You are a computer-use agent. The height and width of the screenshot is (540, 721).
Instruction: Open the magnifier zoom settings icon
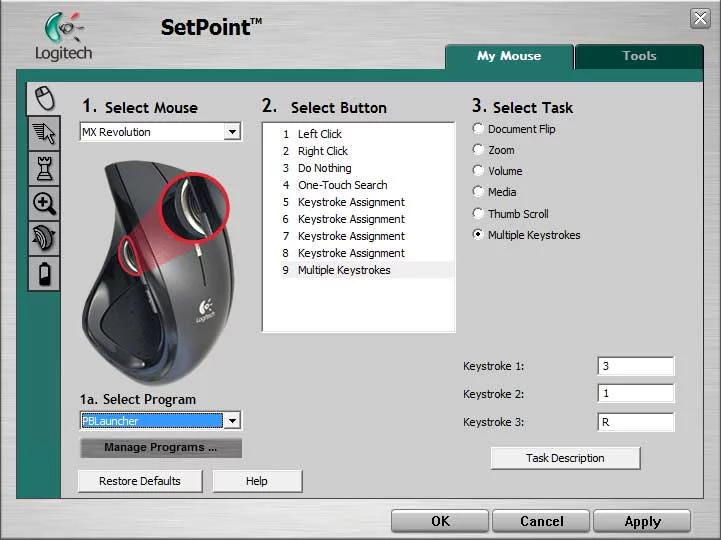point(44,203)
